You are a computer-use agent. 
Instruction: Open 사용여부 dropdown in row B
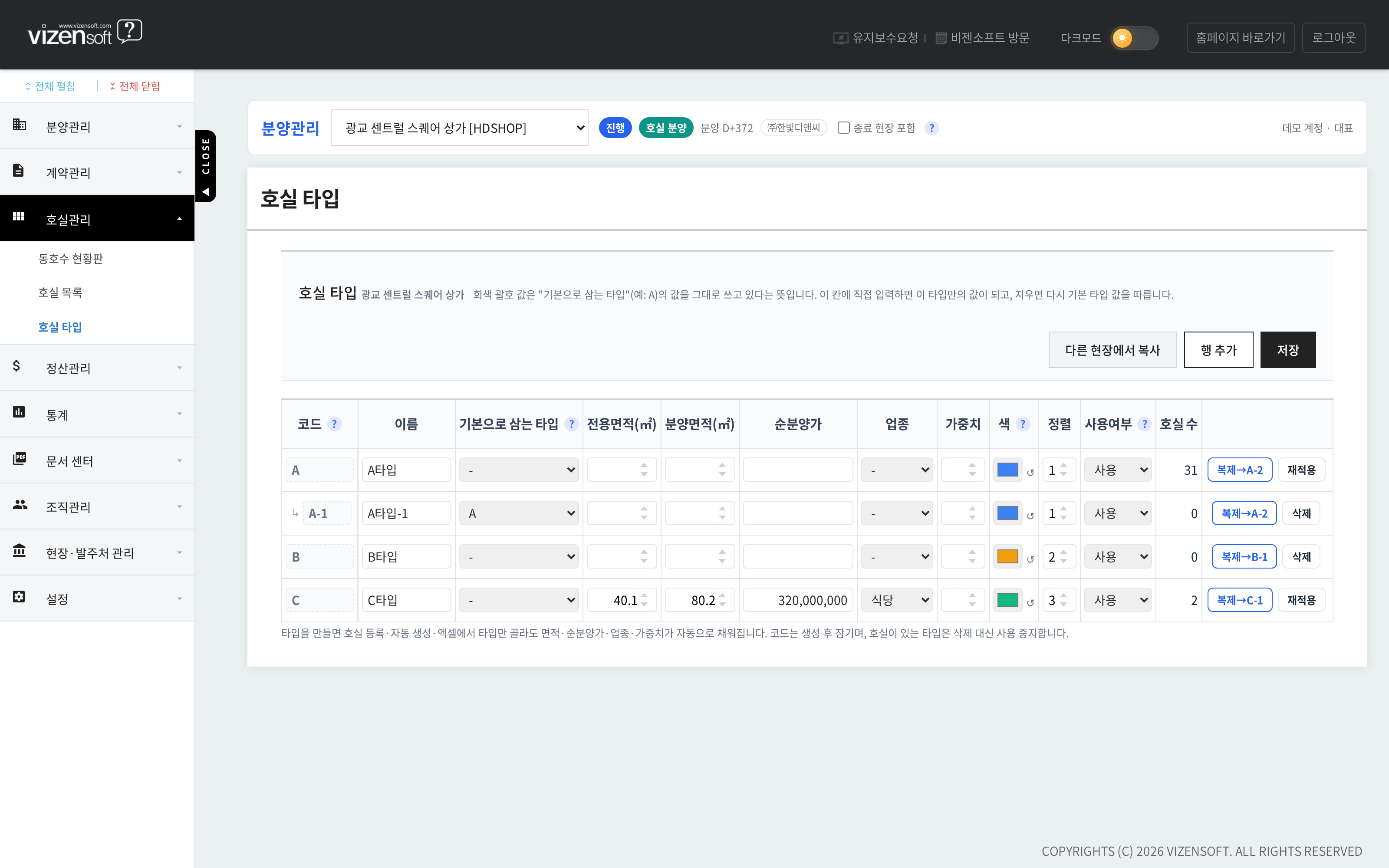coord(1118,556)
